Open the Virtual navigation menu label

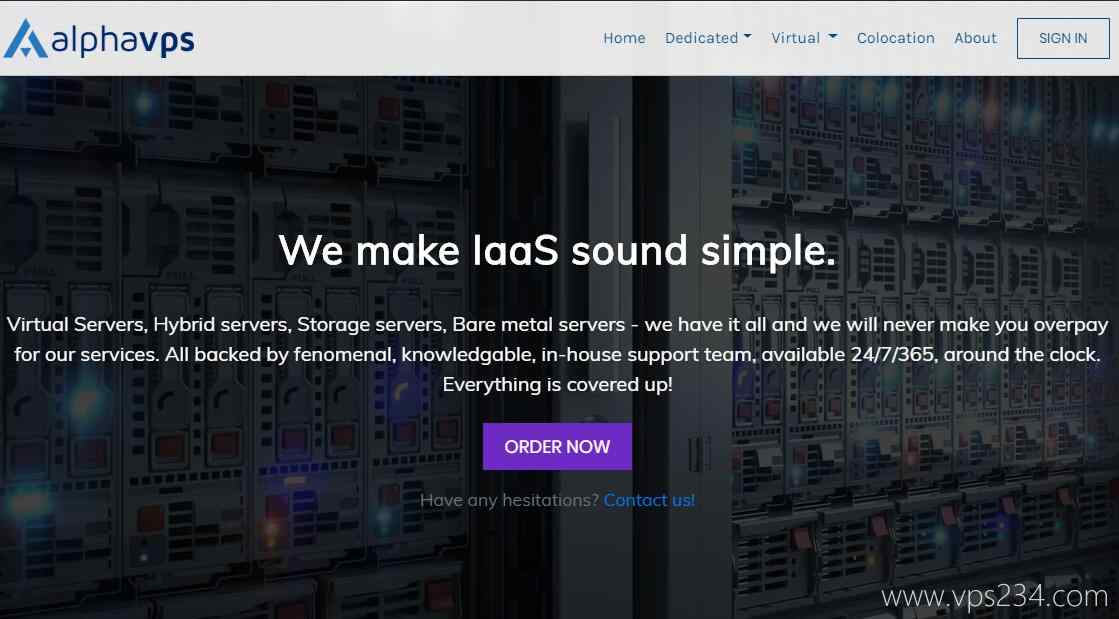tap(795, 38)
